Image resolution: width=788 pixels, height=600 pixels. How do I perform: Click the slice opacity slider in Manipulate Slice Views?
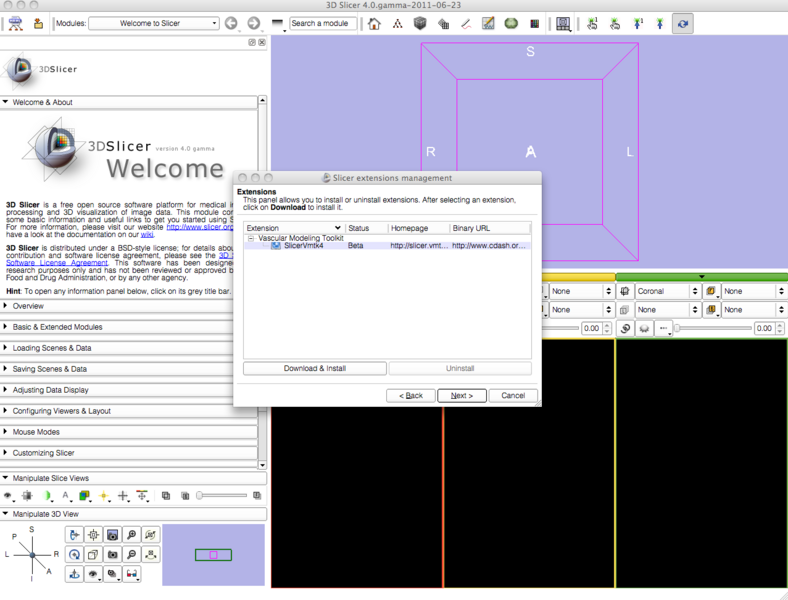(222, 496)
